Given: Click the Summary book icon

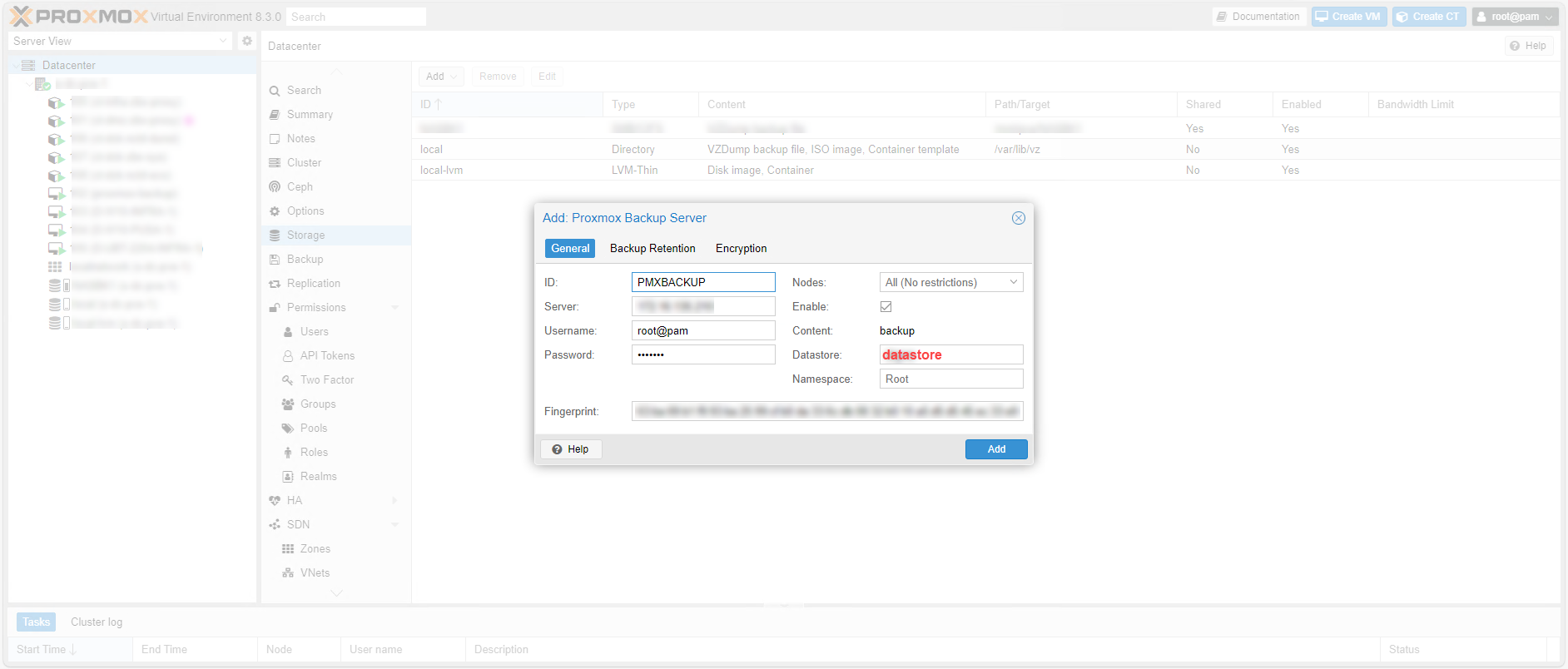Looking at the screenshot, I should coord(275,115).
